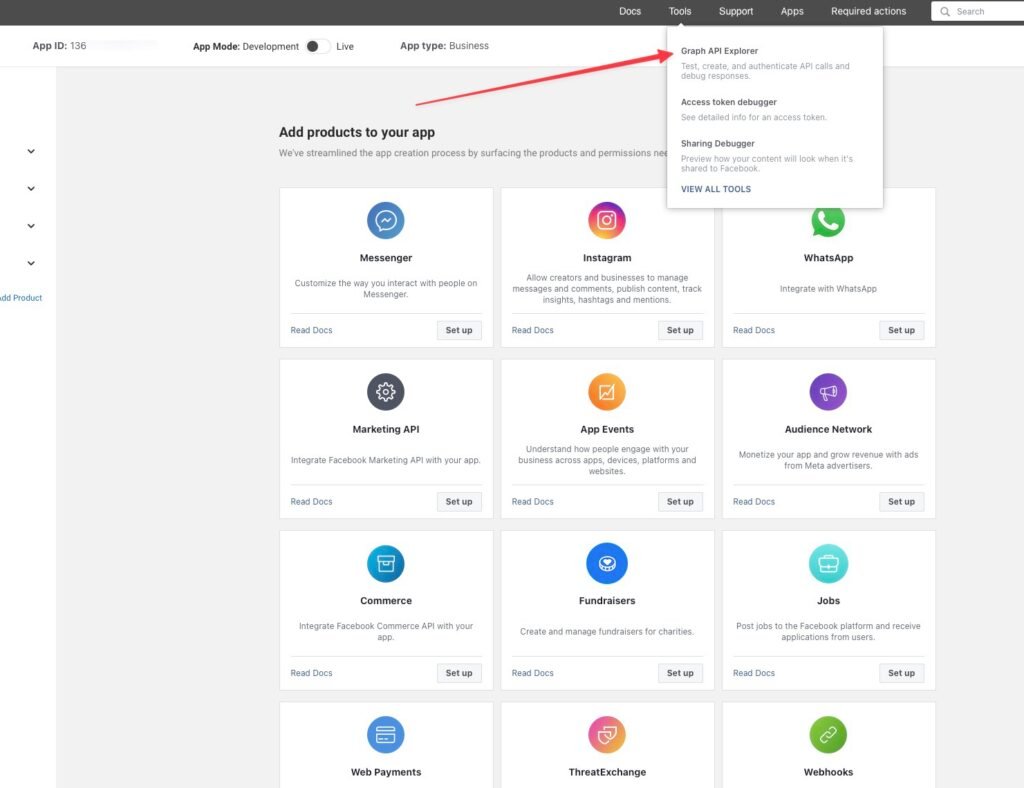Viewport: 1024px width, 788px height.
Task: Click the Jobs briefcase icon
Action: (828, 563)
